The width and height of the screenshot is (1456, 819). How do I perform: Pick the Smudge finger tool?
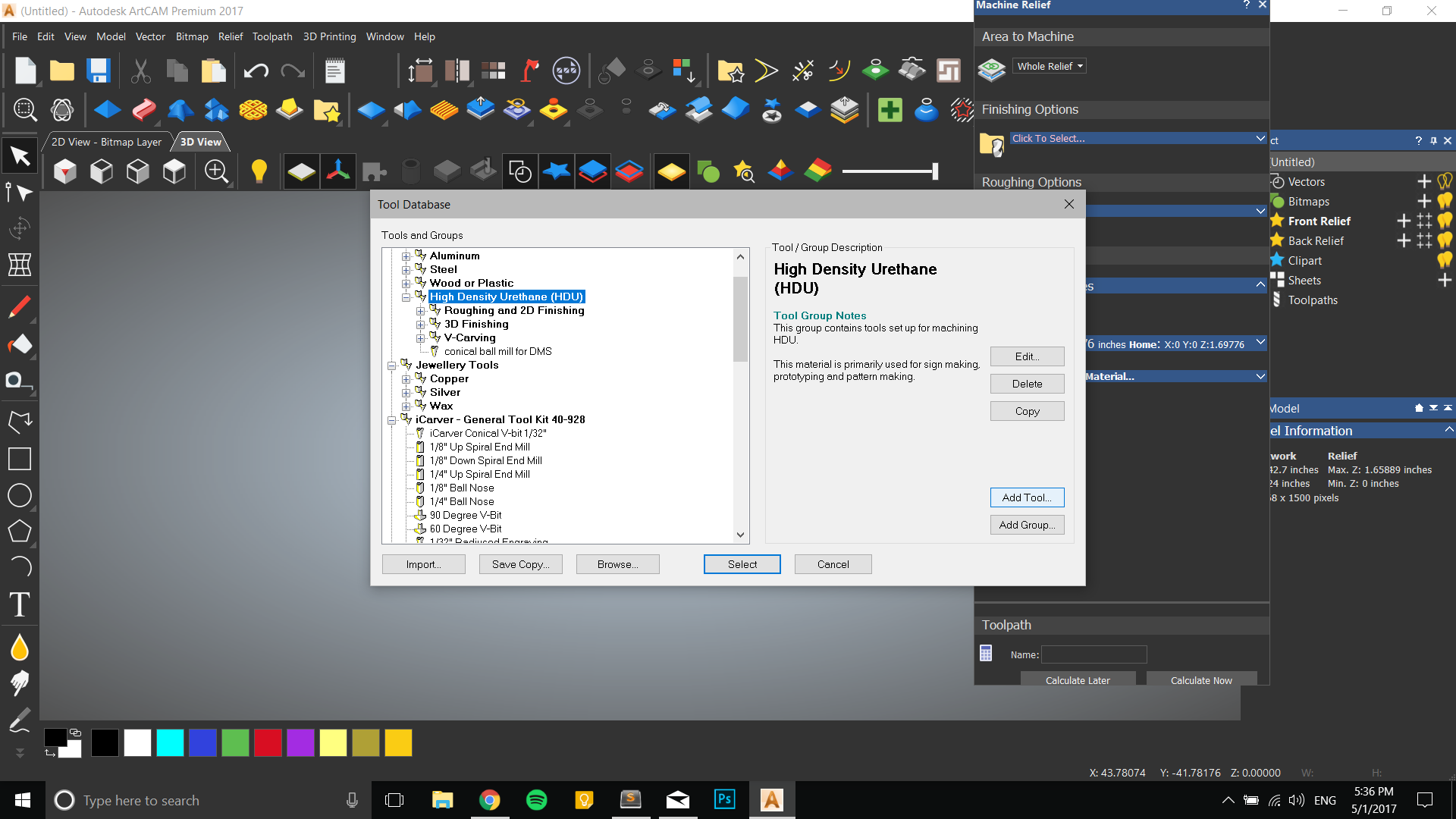(20, 683)
